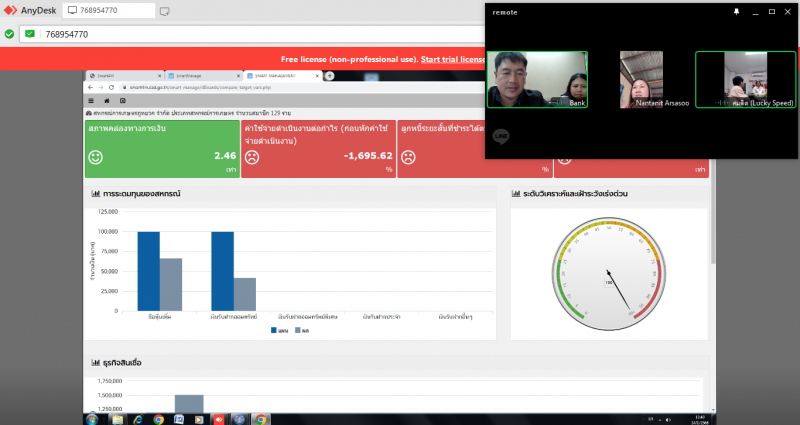Open media player icon on remote taskbar
The height and width of the screenshot is (425, 800).
point(199,419)
